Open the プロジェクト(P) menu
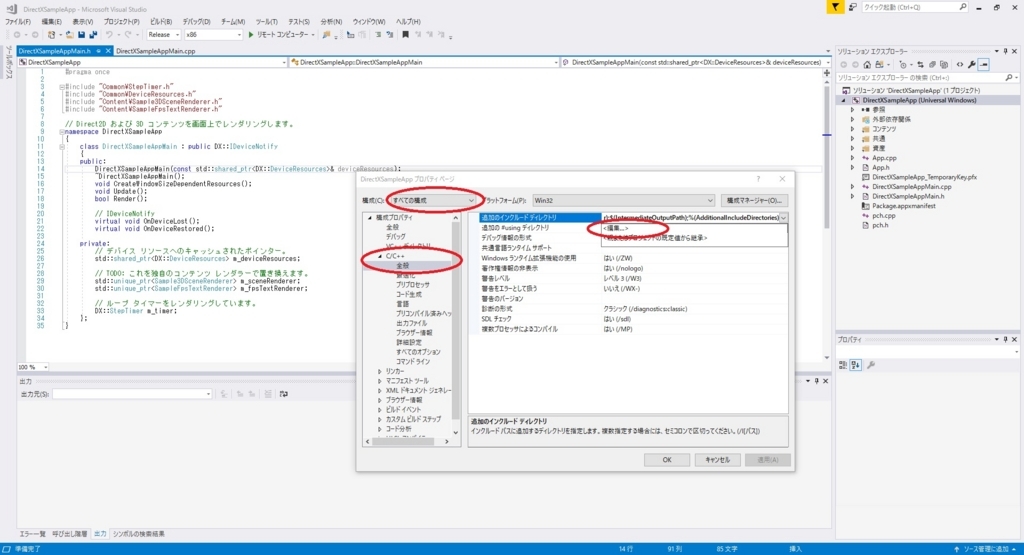This screenshot has height=555, width=1024. (x=121, y=22)
